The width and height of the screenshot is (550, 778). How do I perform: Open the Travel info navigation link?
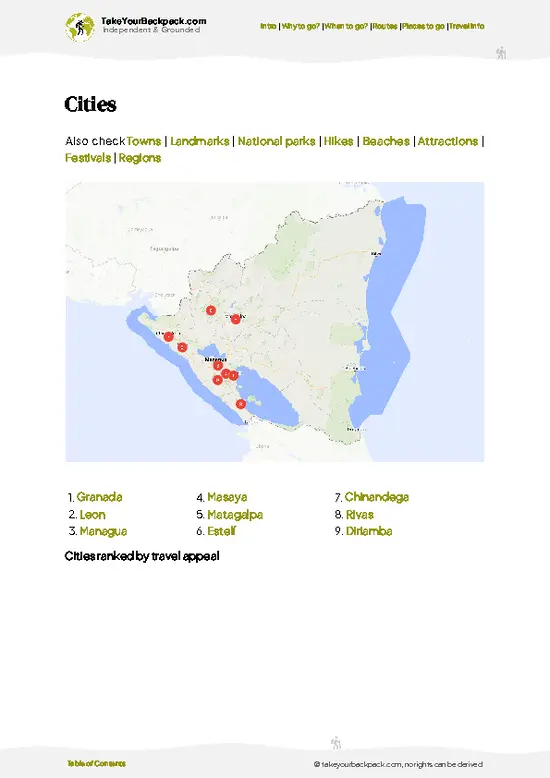tap(467, 26)
